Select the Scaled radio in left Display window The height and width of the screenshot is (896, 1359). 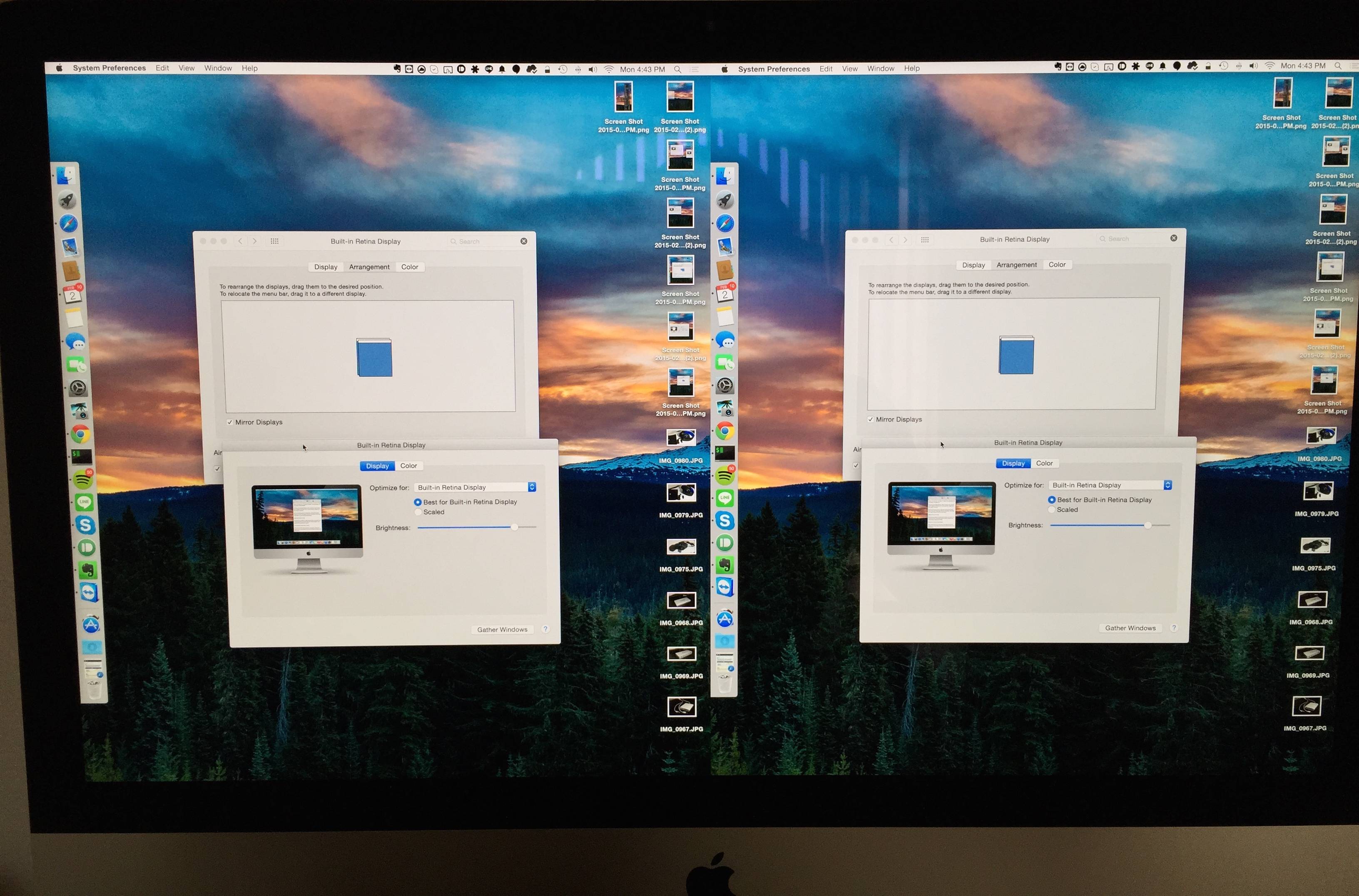point(418,512)
